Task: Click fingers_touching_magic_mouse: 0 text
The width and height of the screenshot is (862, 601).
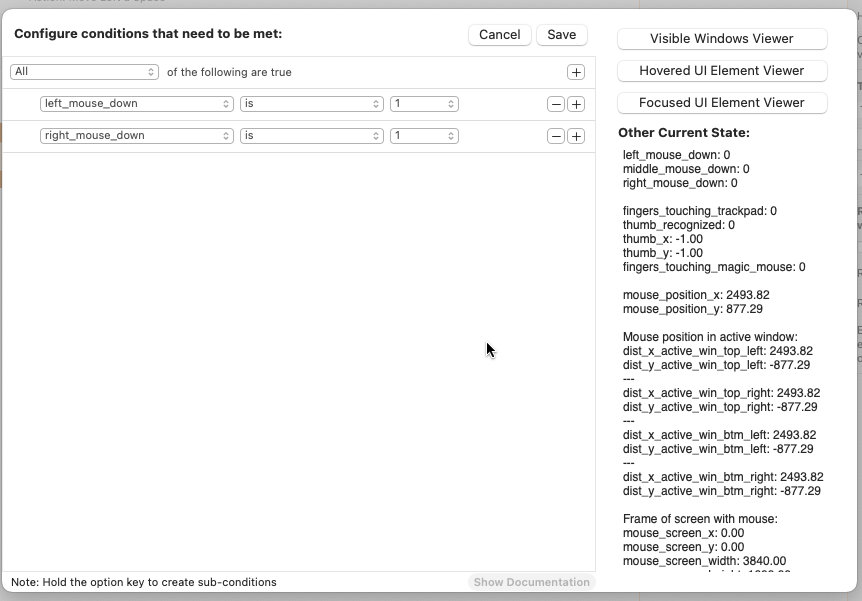Action: point(714,267)
